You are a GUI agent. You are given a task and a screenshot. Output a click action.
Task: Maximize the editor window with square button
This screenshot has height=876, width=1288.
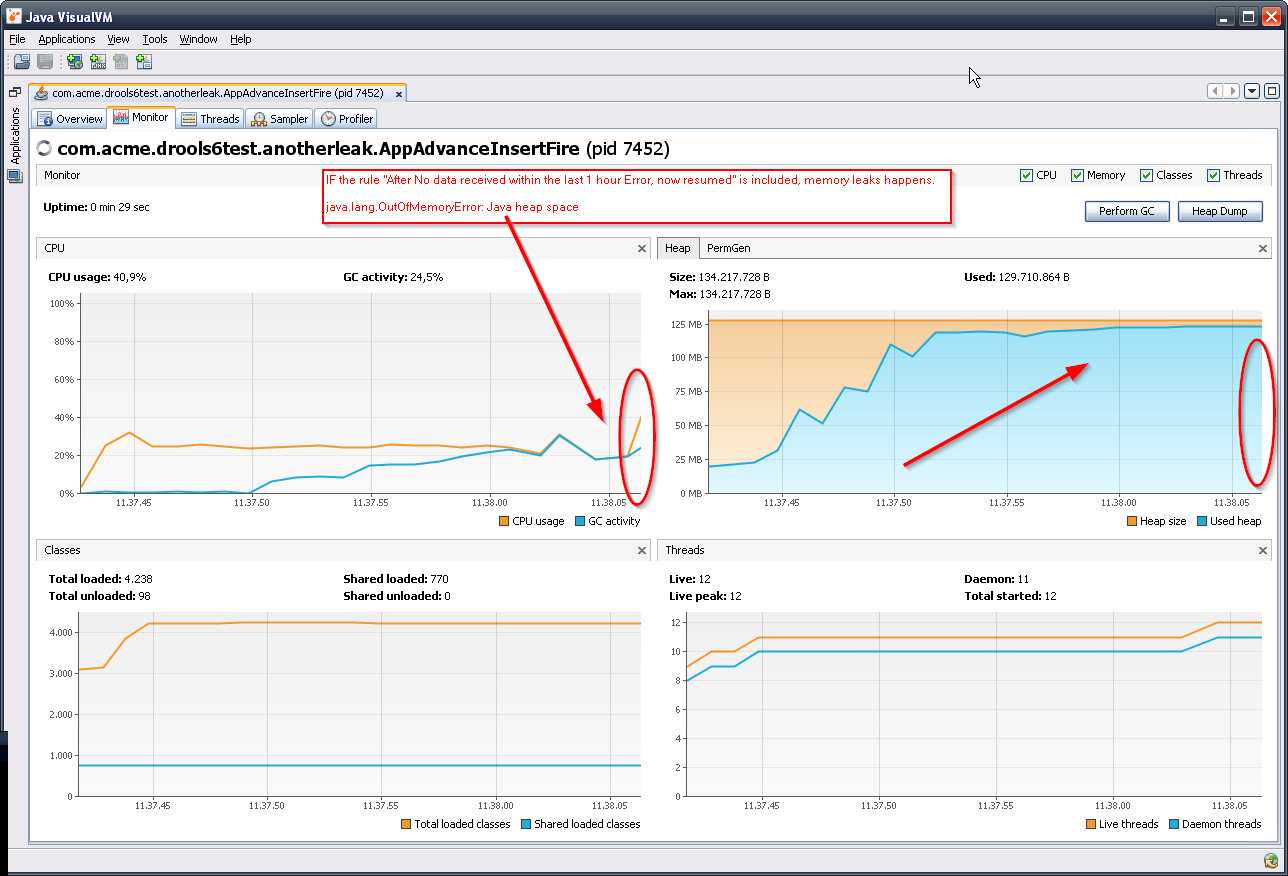point(1271,91)
